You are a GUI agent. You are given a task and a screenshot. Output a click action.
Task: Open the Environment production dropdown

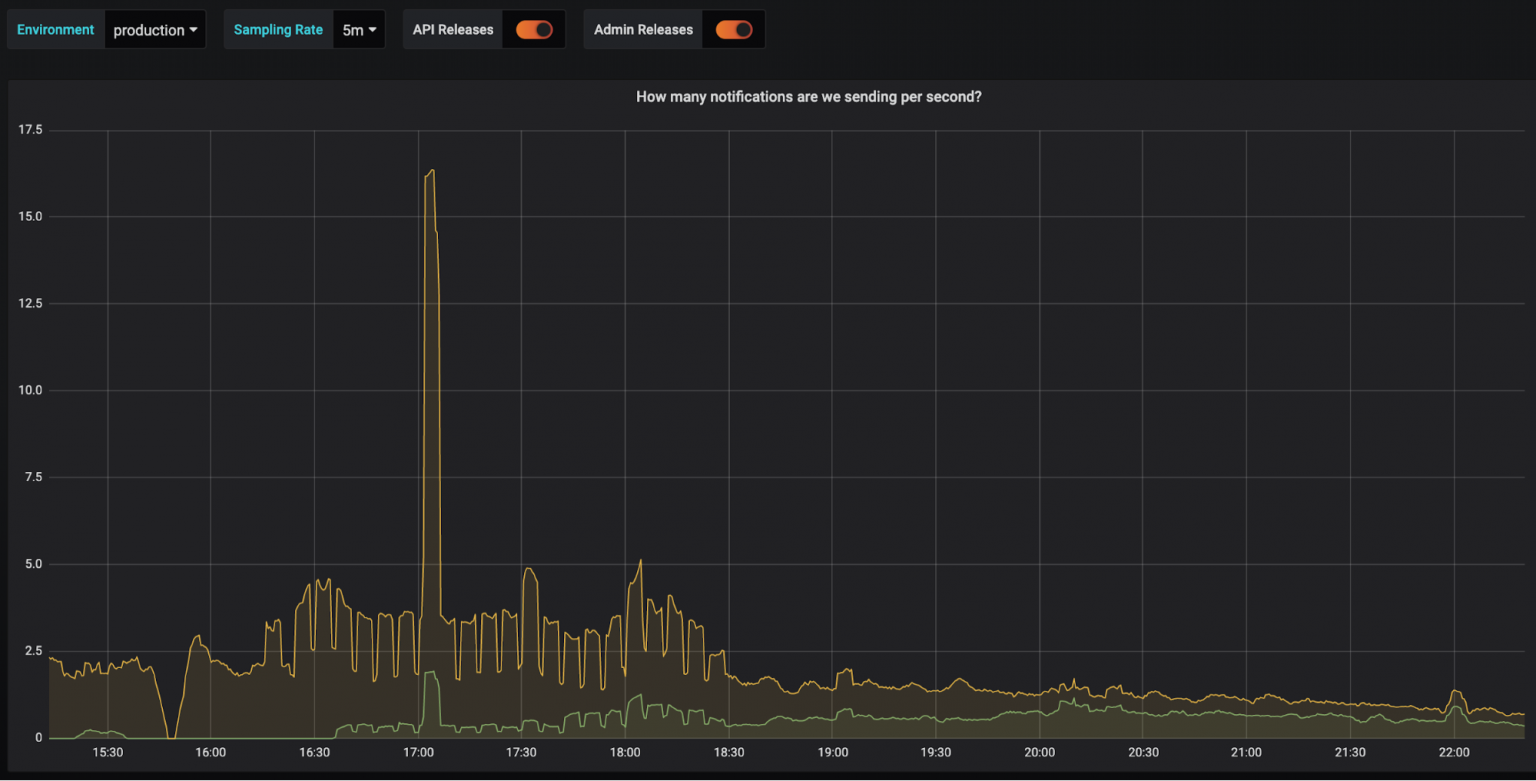pos(155,30)
